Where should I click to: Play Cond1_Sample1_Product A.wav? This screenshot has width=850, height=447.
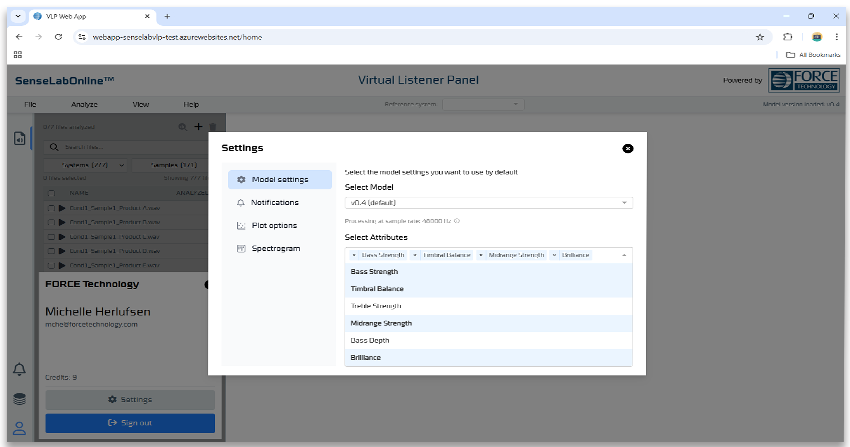(x=62, y=208)
